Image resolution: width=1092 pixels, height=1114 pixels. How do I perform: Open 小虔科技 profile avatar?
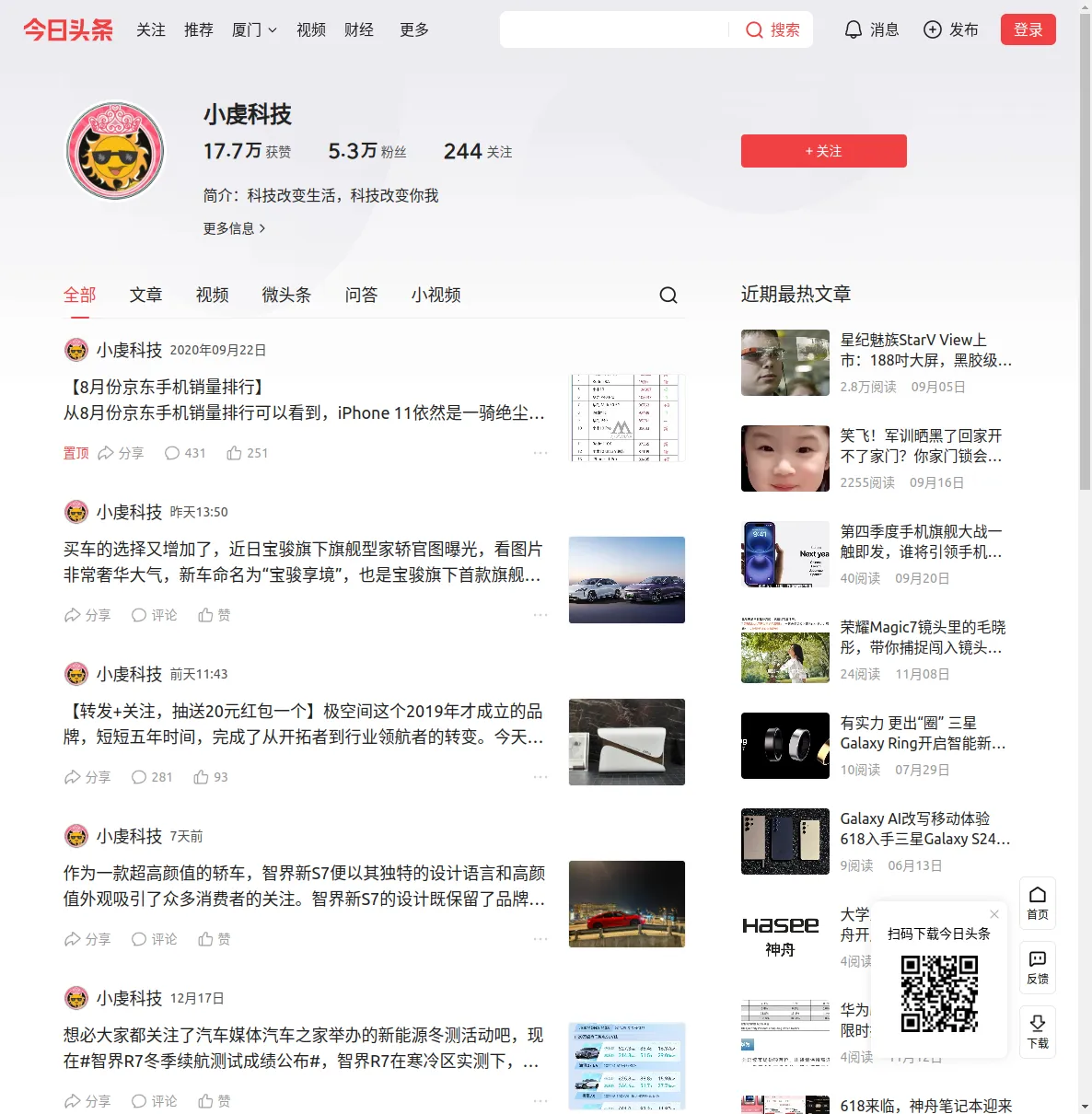115,151
